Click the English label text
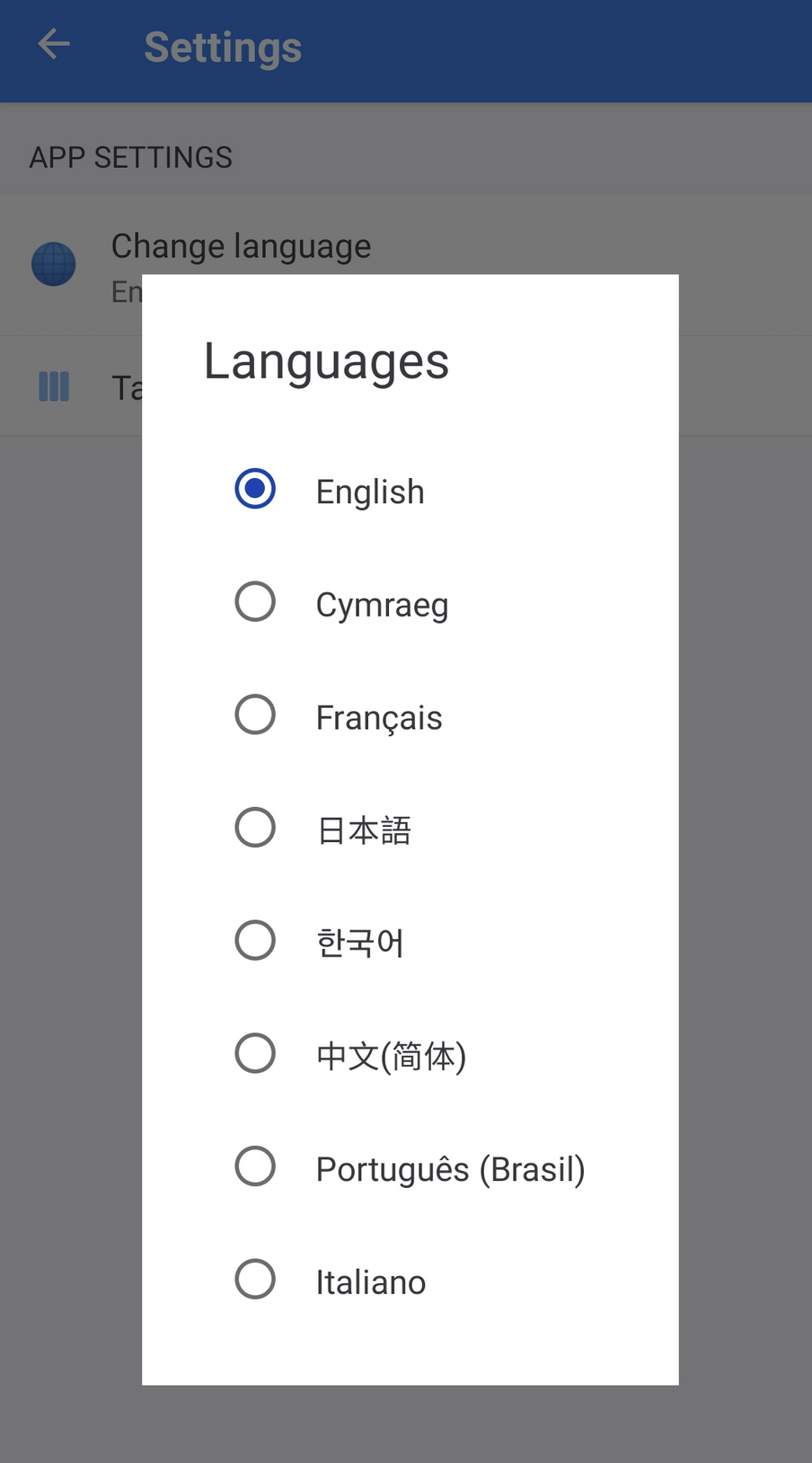Screen dimensions: 812x1463 (x=369, y=491)
